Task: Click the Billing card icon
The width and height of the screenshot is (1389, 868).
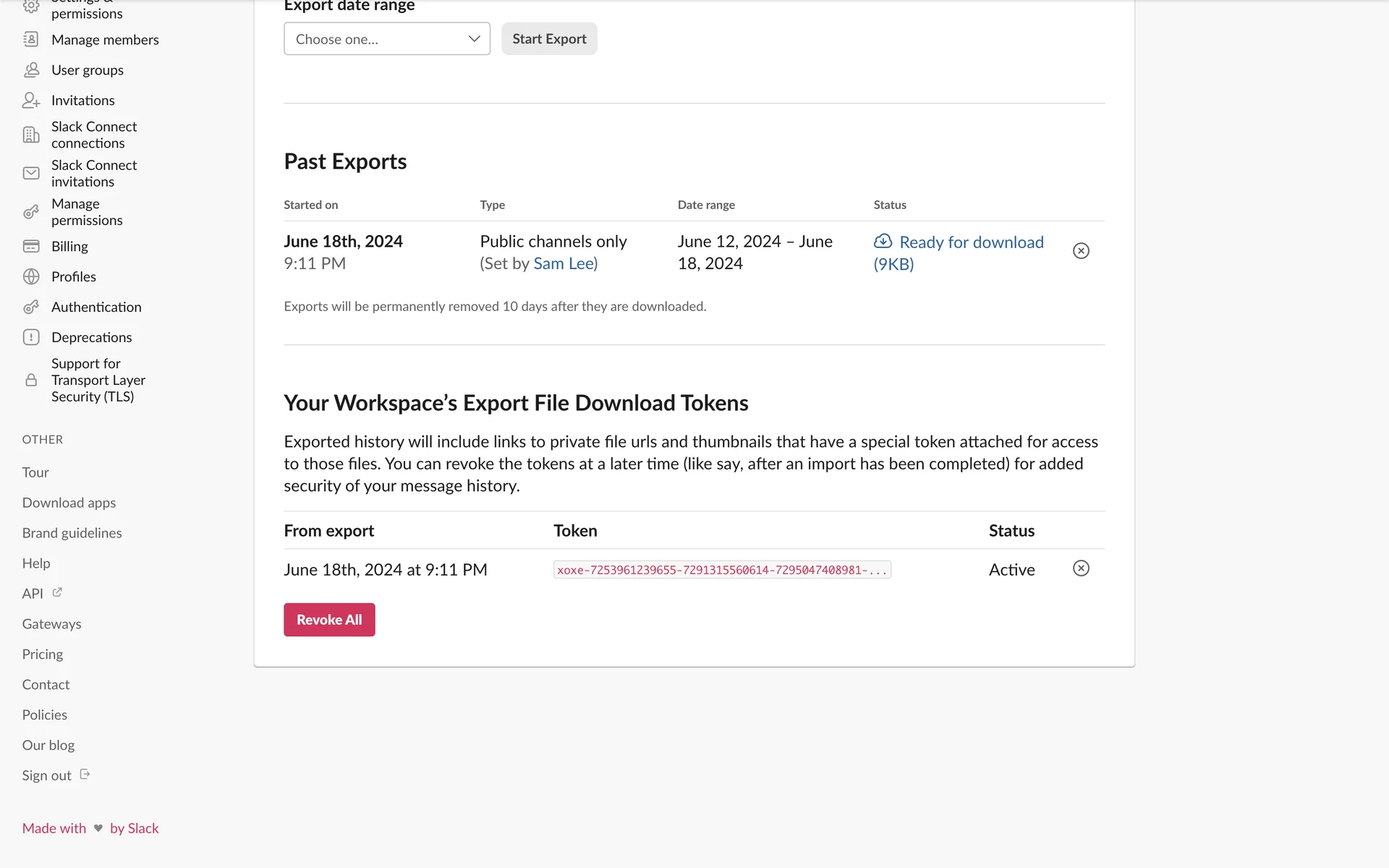Action: click(31, 247)
